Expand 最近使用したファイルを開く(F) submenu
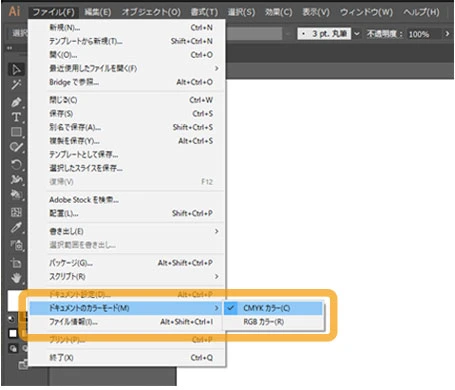The width and height of the screenshot is (455, 390). click(x=127, y=68)
